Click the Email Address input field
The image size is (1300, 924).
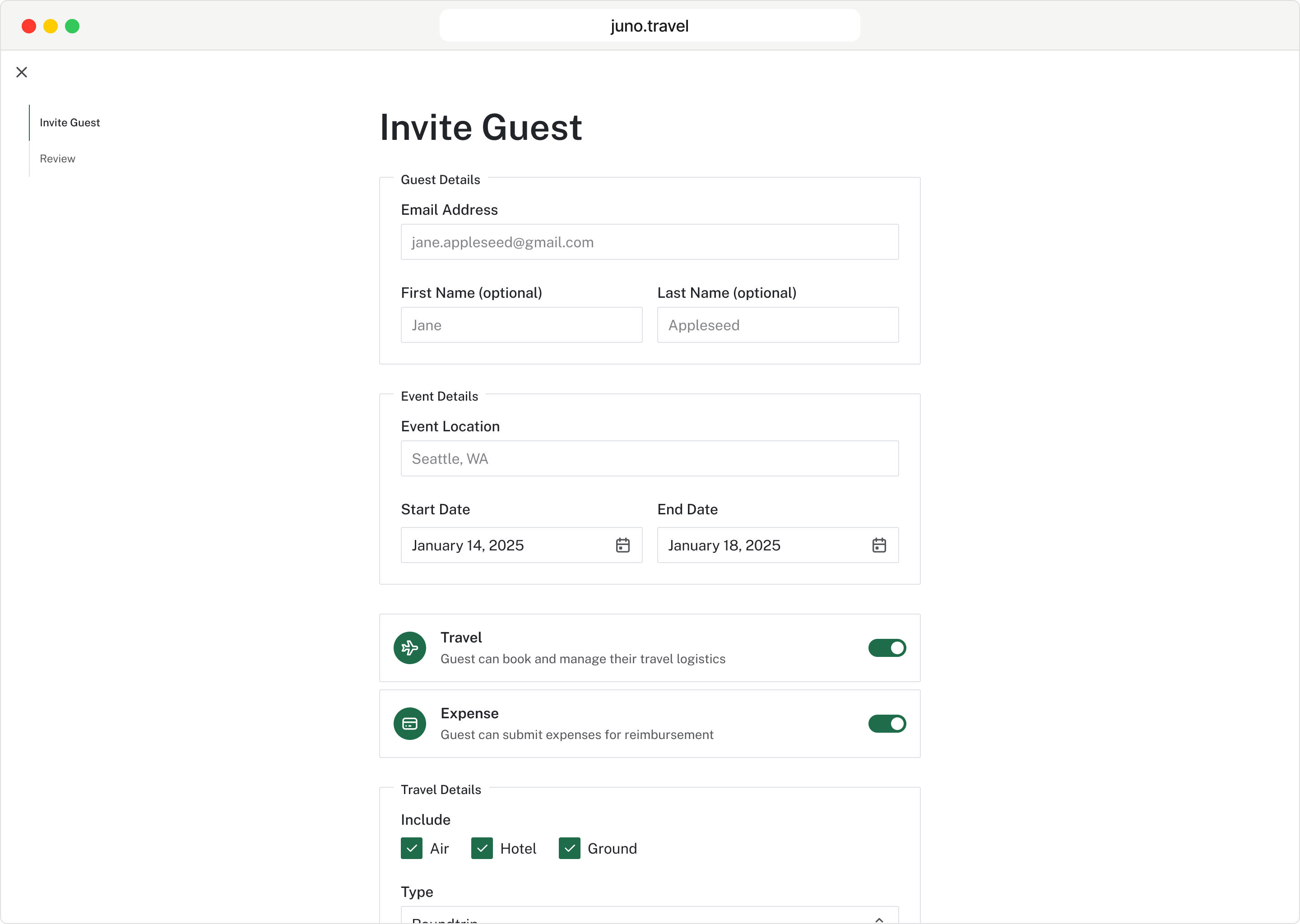pyautogui.click(x=650, y=242)
